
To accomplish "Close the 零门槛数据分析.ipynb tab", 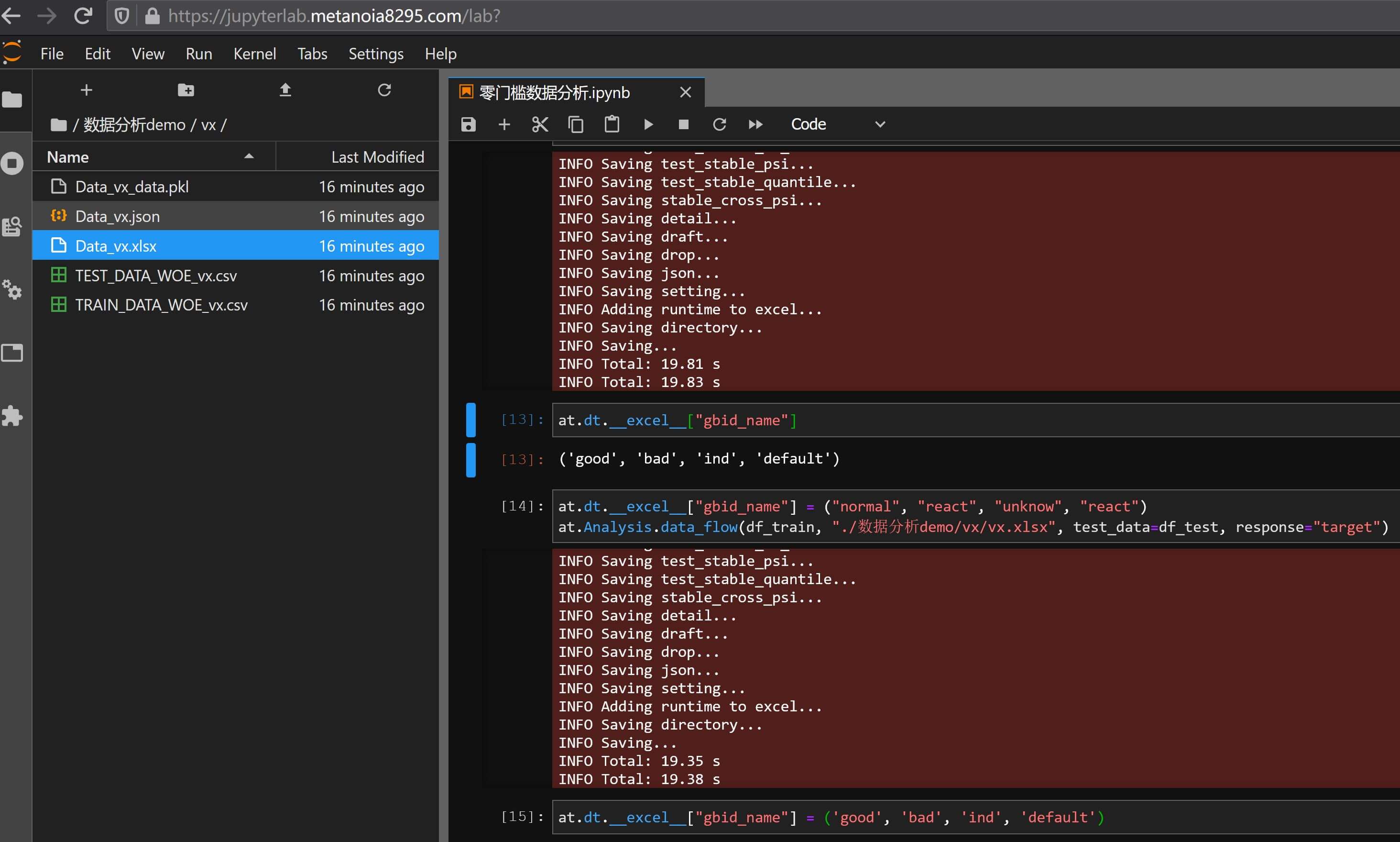I will pos(685,92).
